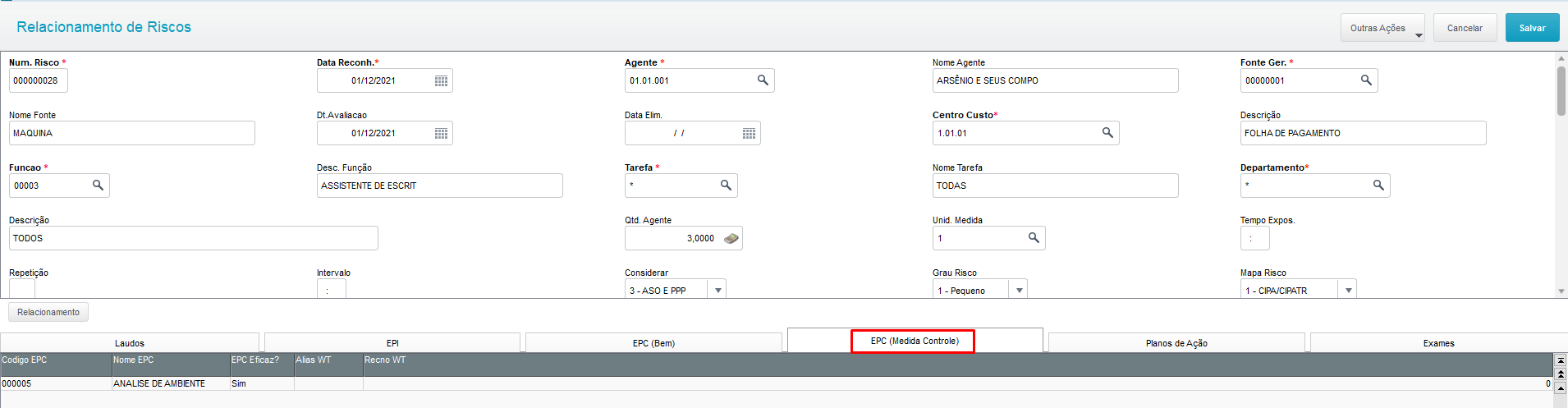The width and height of the screenshot is (1568, 408).
Task: Open Outras Ações dropdown menu
Action: pyautogui.click(x=1382, y=28)
